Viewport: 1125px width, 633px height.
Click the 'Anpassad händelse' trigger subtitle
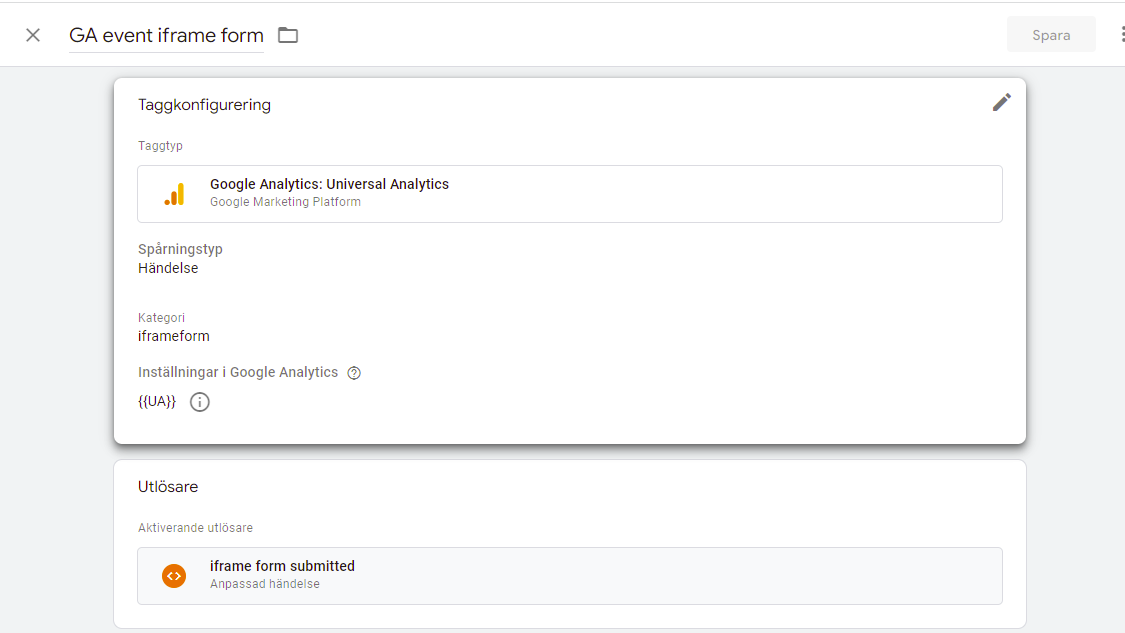[x=264, y=584]
